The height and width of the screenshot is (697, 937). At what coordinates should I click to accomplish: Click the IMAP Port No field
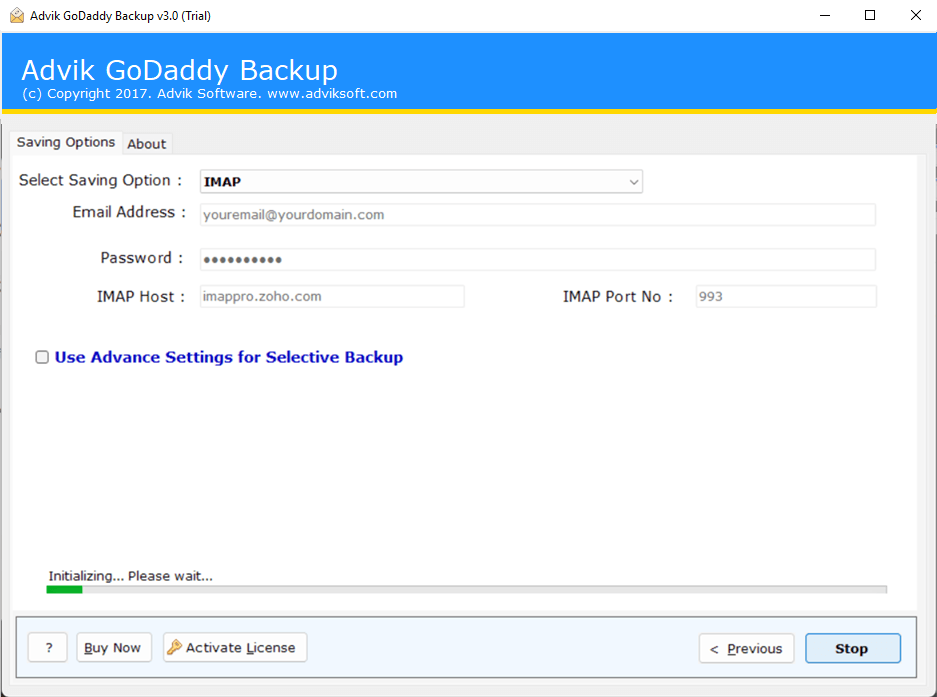point(786,296)
